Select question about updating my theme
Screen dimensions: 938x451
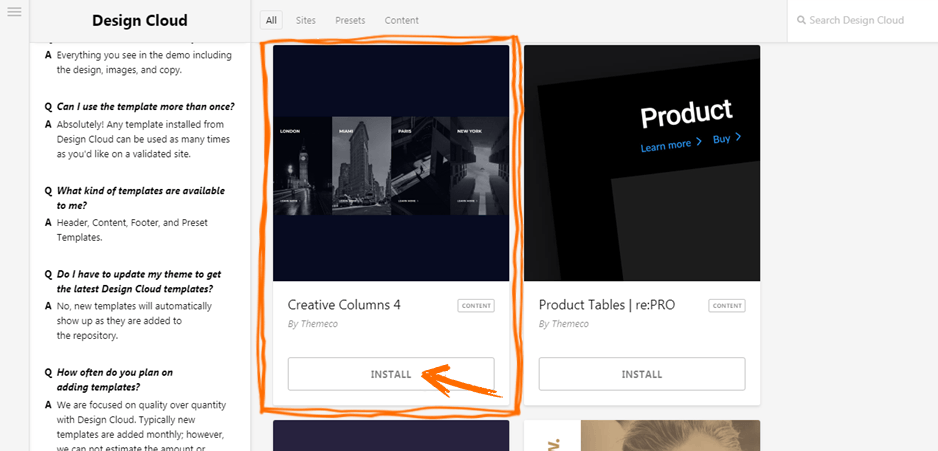[x=139, y=282]
